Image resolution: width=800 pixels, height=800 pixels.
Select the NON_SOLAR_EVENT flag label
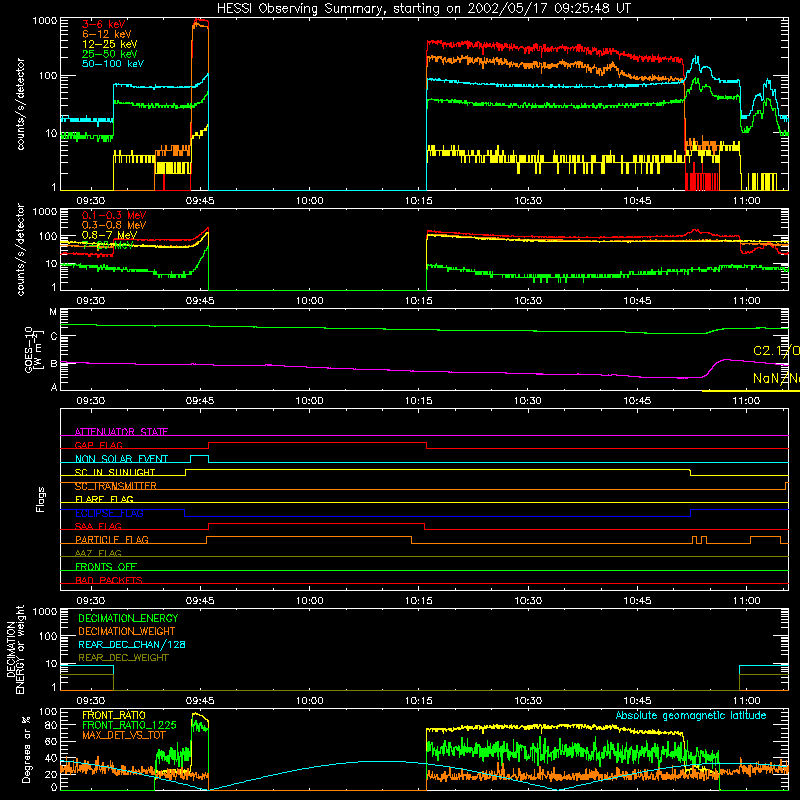(x=121, y=459)
